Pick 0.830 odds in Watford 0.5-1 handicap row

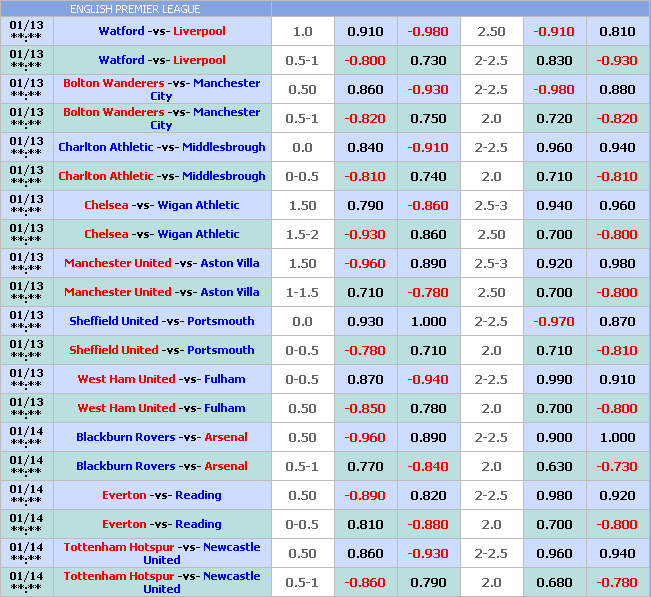tap(554, 61)
